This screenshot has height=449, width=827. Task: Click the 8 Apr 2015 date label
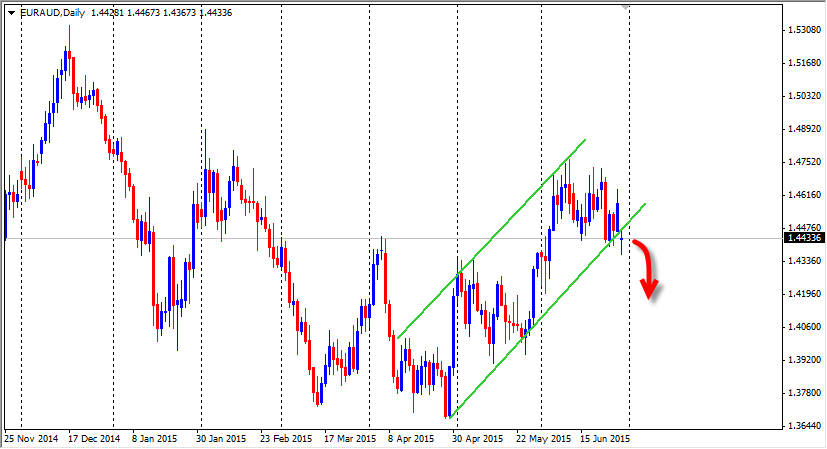pos(411,438)
